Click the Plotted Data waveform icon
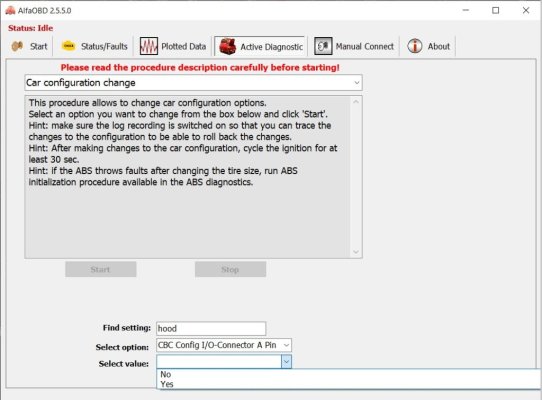Image resolution: width=542 pixels, height=400 pixels. pyautogui.click(x=149, y=46)
